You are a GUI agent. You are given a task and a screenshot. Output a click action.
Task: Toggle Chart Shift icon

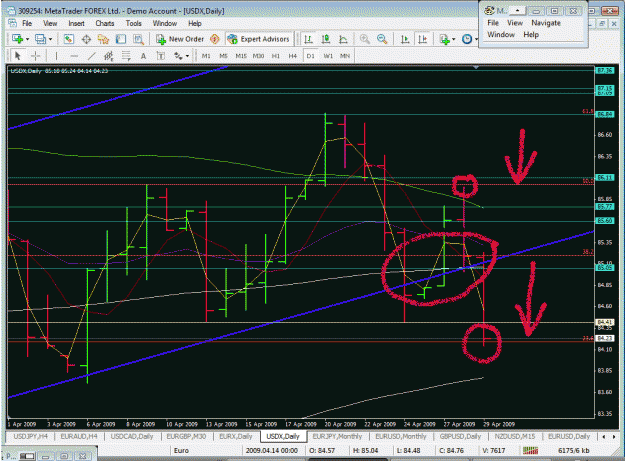[423, 39]
